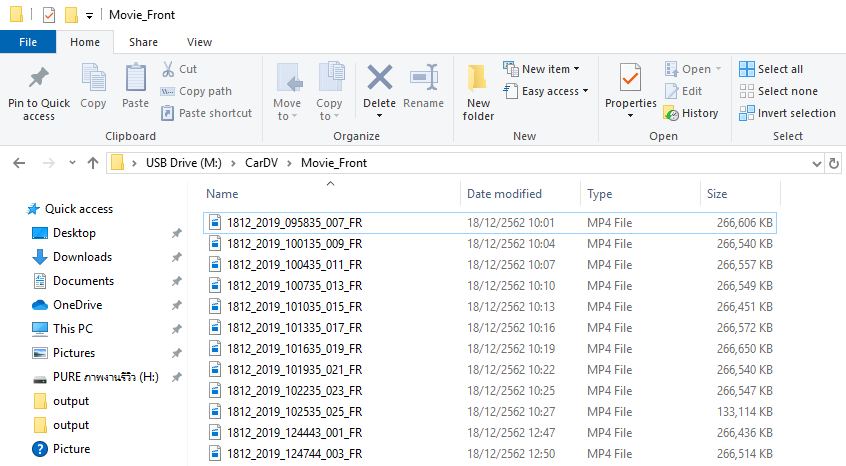Open the address bar history dropdown

pyautogui.click(x=817, y=163)
